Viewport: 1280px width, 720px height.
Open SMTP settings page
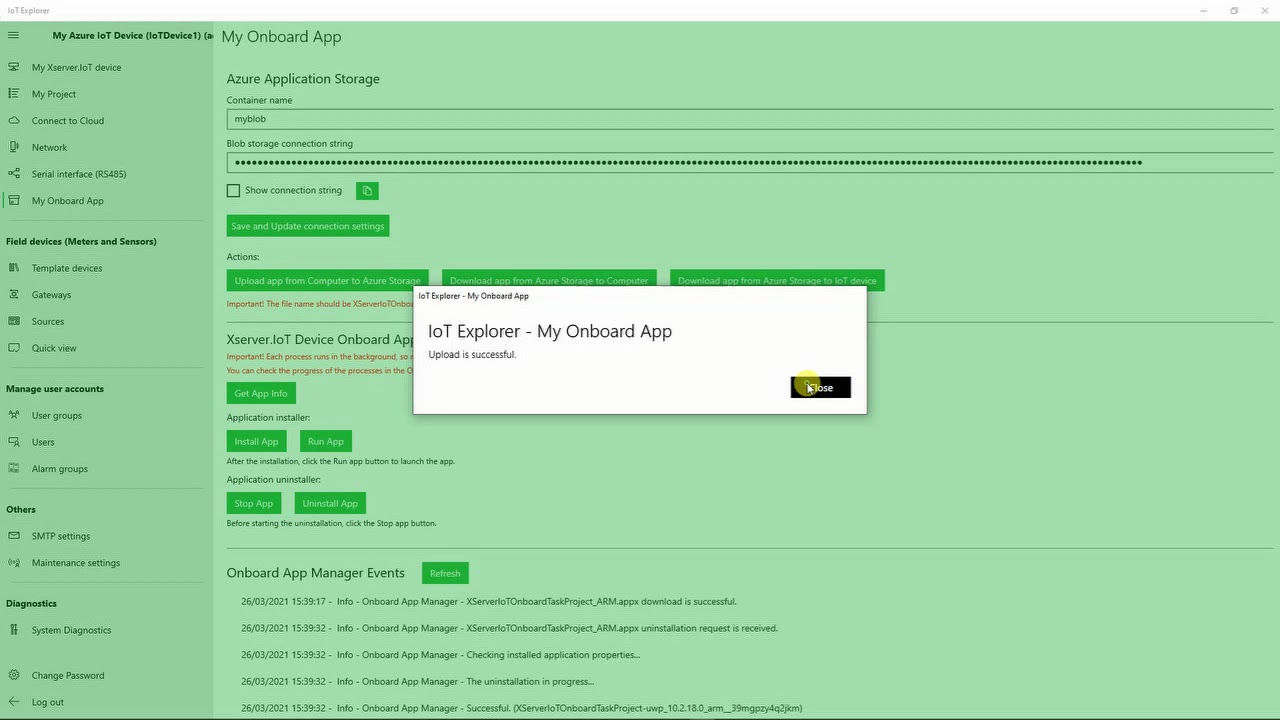[x=61, y=536]
